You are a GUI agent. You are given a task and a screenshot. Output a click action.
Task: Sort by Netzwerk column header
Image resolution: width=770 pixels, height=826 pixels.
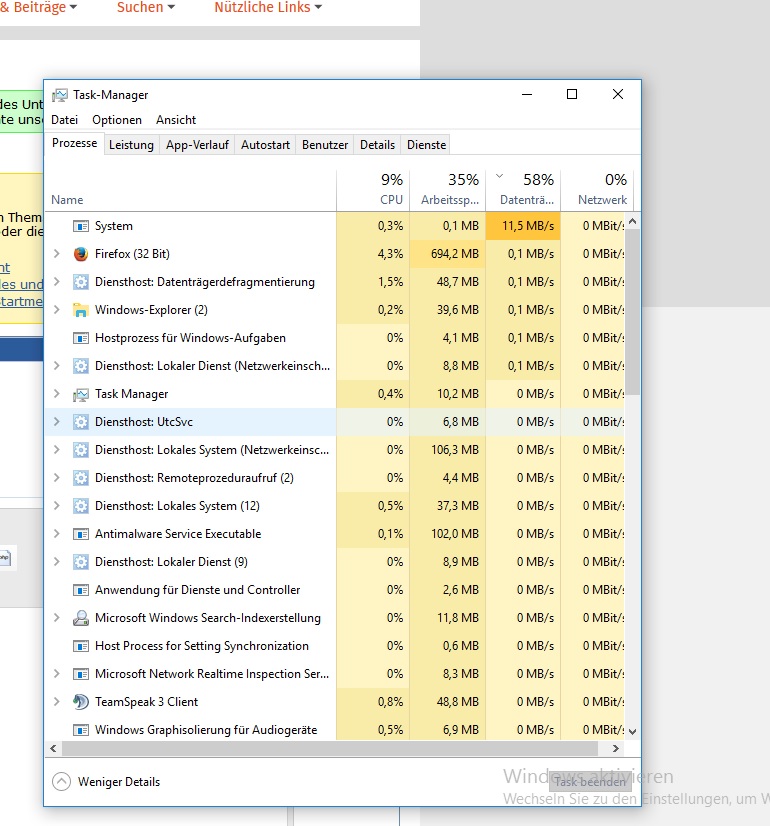[x=597, y=189]
